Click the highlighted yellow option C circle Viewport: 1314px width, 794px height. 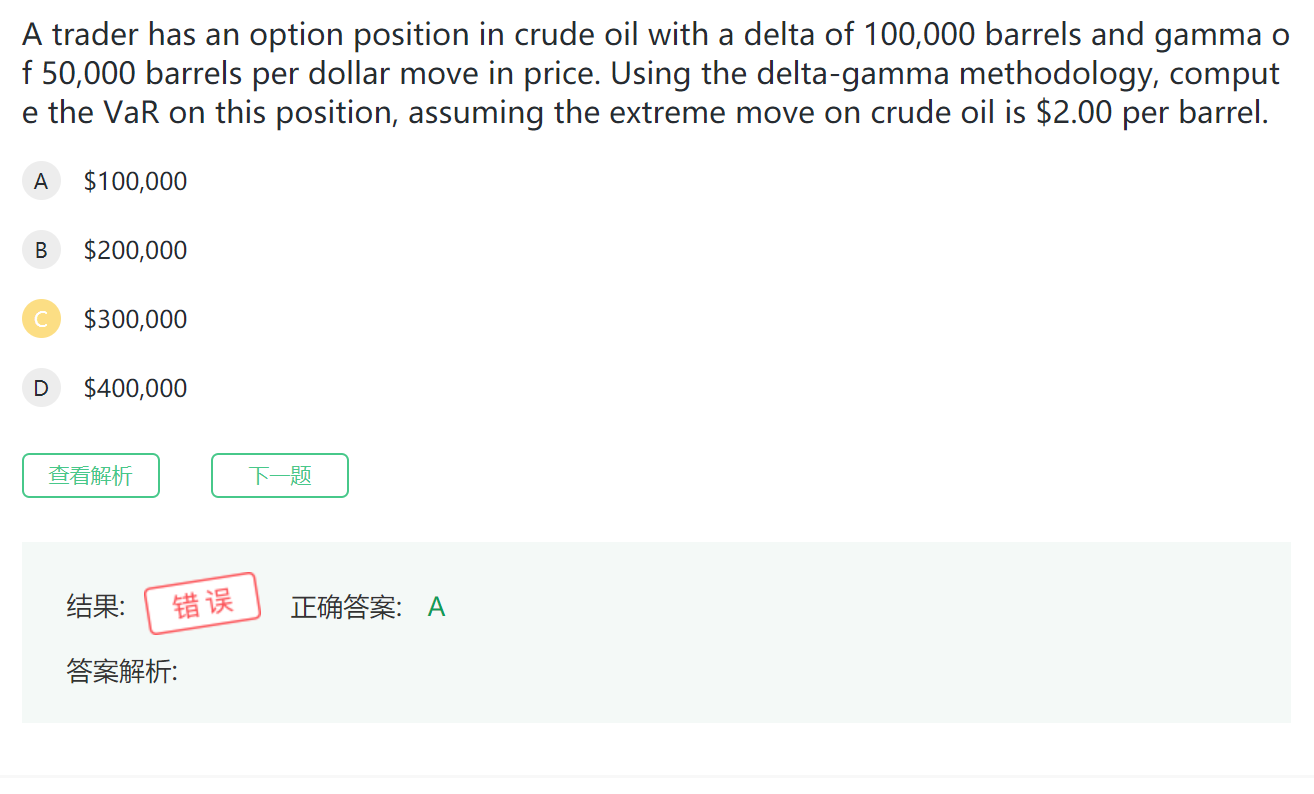41,319
